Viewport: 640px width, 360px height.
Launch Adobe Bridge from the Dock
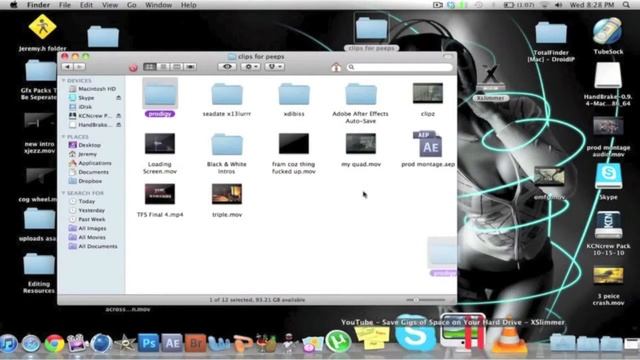196,342
